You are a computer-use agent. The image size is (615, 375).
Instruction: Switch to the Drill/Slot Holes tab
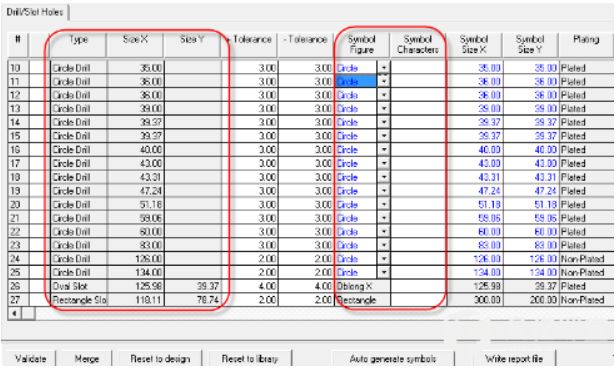point(35,12)
